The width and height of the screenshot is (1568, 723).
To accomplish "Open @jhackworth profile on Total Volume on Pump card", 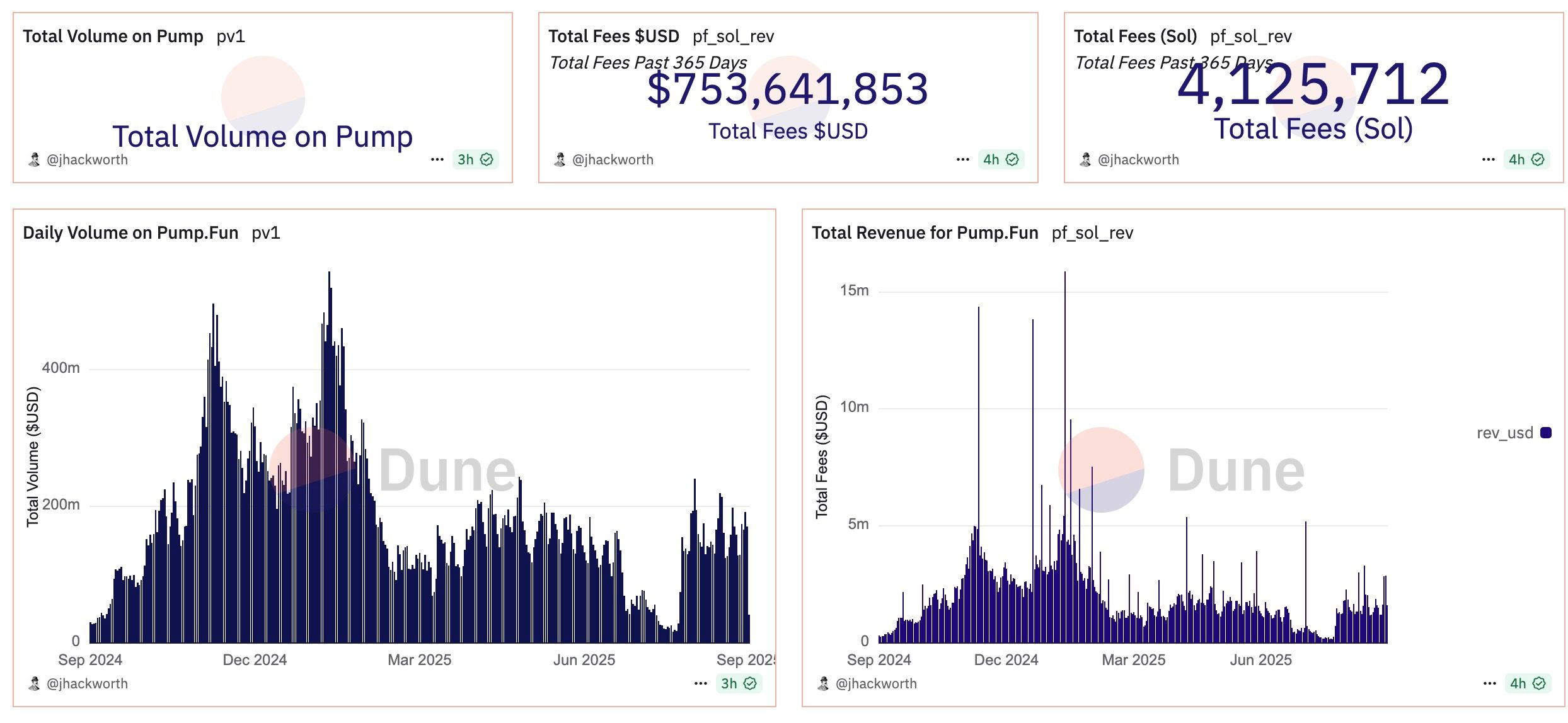I will pyautogui.click(x=87, y=160).
